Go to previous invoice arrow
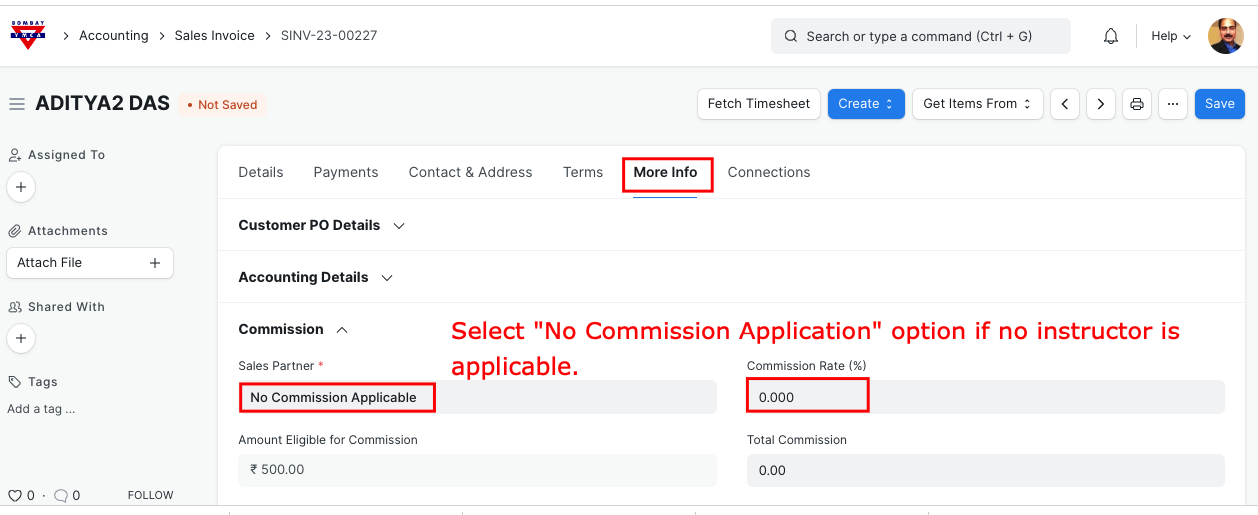1258x515 pixels. (1065, 104)
